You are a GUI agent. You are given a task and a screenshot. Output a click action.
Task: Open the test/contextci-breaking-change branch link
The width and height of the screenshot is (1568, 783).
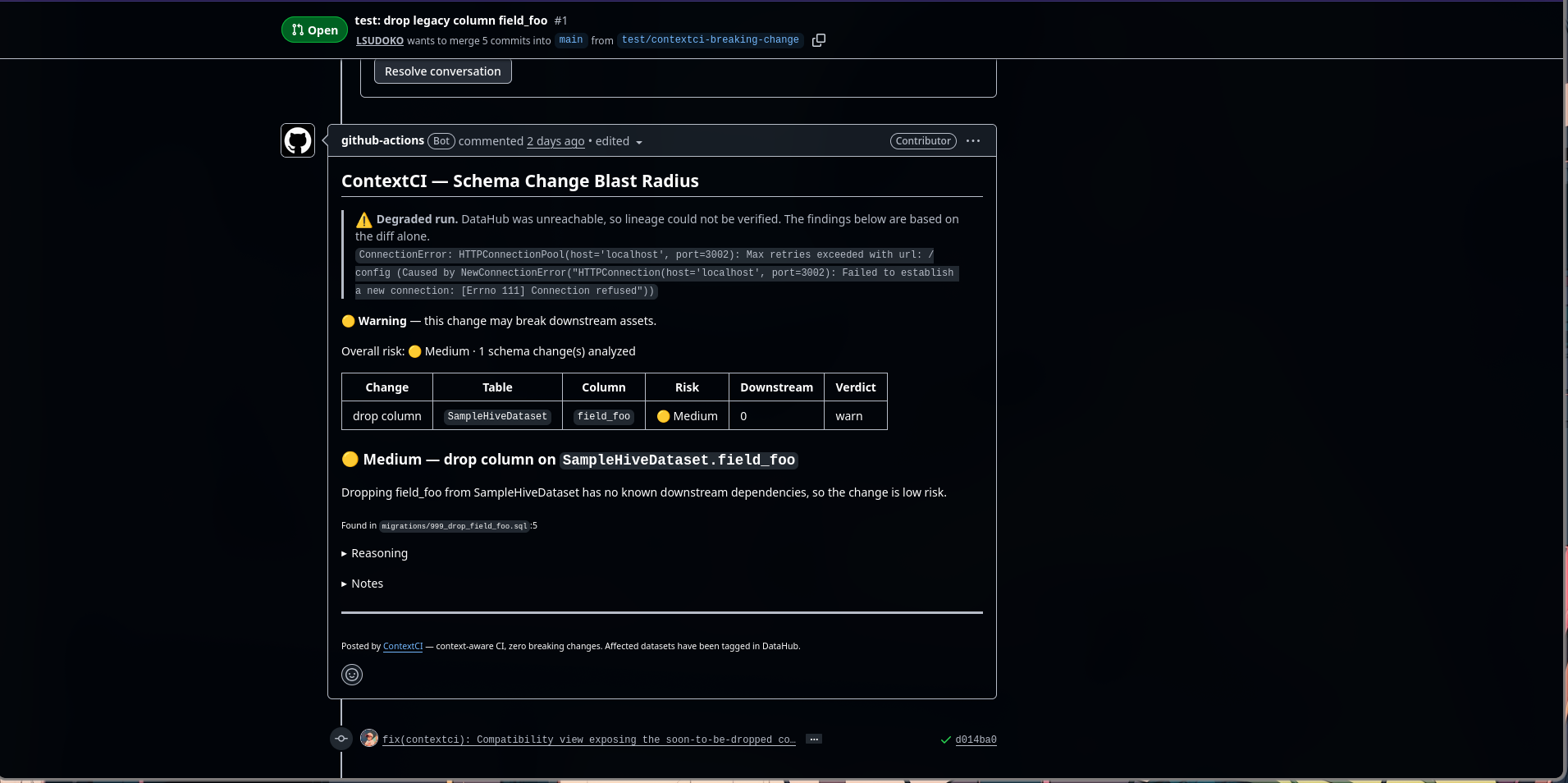[711, 40]
